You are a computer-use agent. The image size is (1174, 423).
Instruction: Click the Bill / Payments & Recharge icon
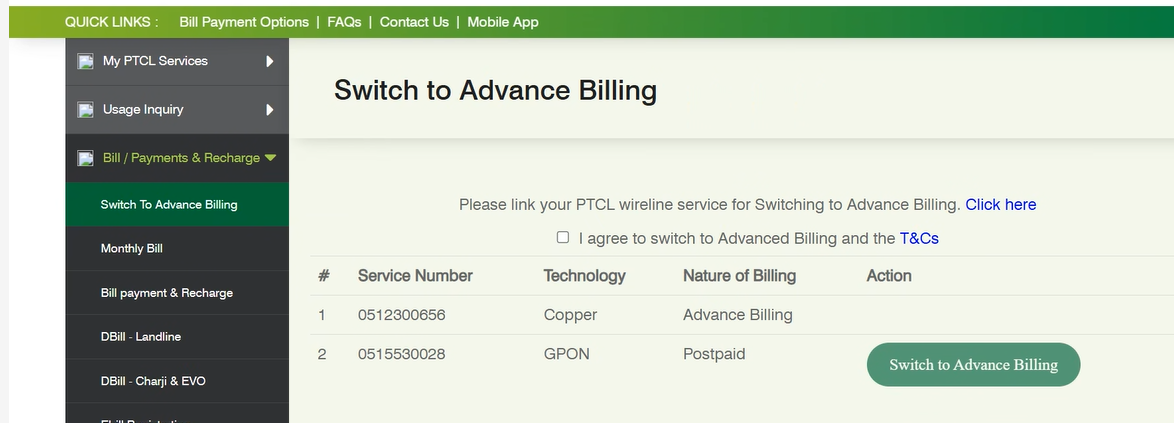point(86,158)
